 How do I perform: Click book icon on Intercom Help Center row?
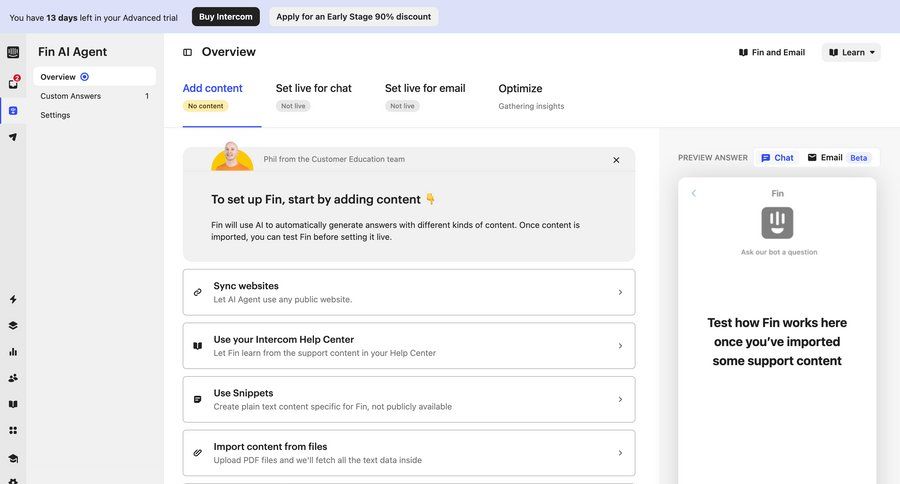click(197, 346)
